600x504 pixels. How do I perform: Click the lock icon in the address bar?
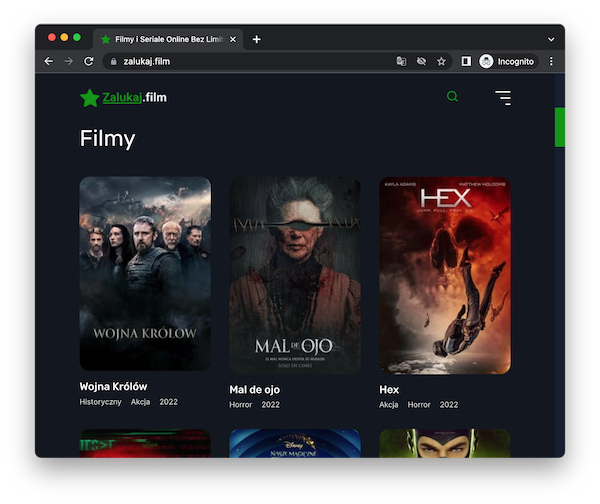113,61
